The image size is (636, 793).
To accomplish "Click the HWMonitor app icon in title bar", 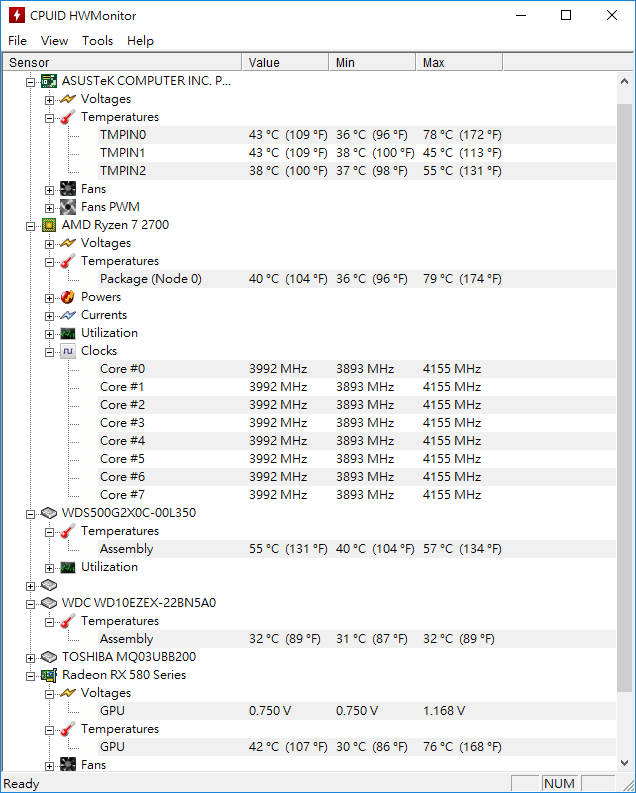I will 17,15.
